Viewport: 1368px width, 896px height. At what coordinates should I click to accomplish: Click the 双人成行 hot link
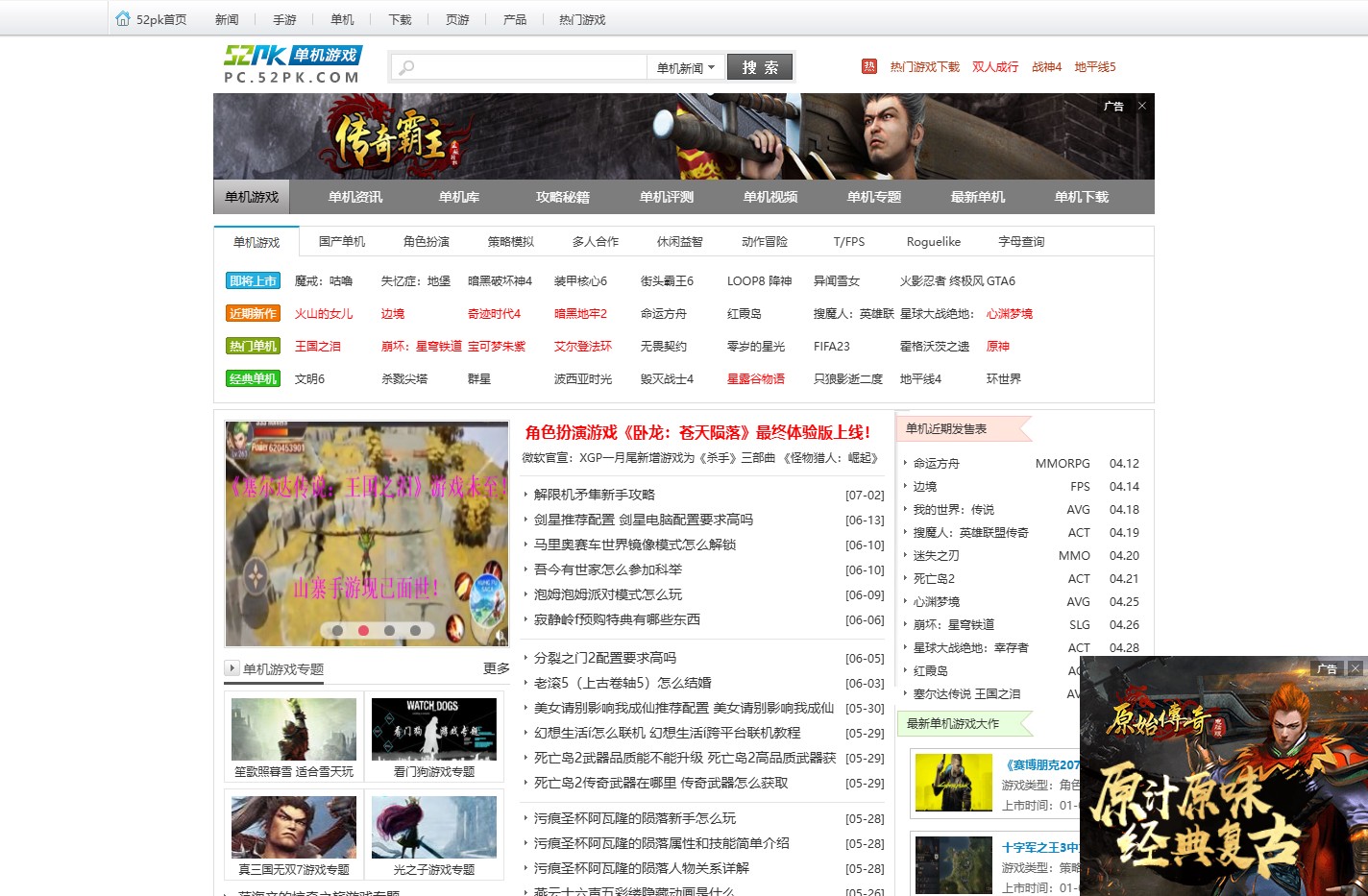click(995, 67)
